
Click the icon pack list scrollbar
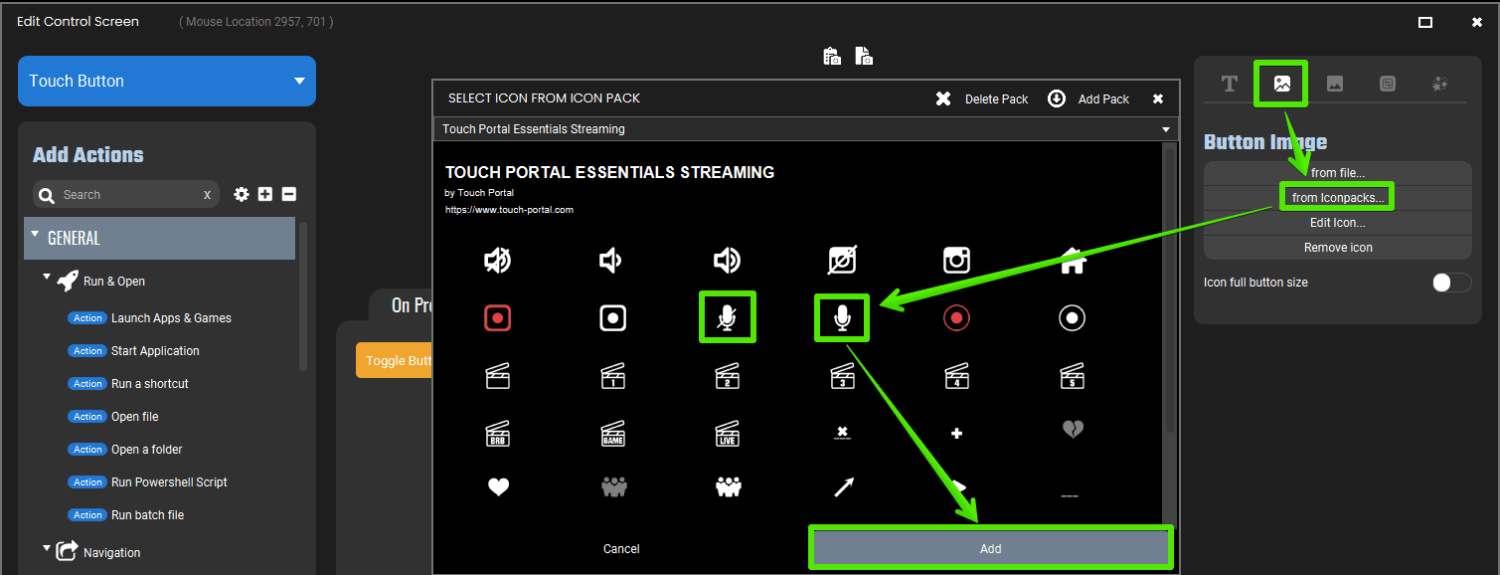pos(1169,290)
